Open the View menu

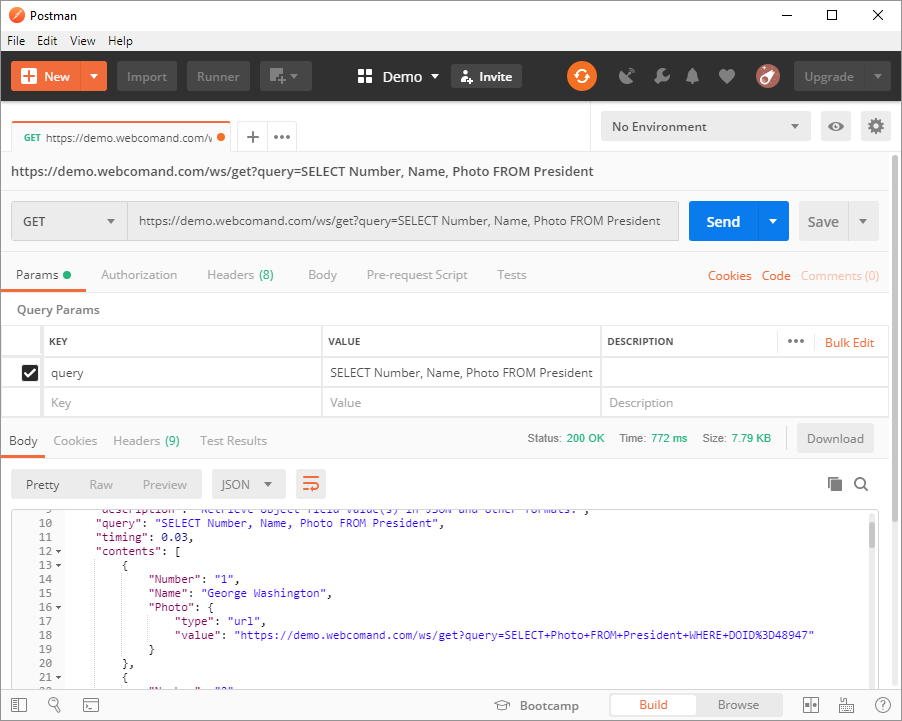(x=83, y=41)
